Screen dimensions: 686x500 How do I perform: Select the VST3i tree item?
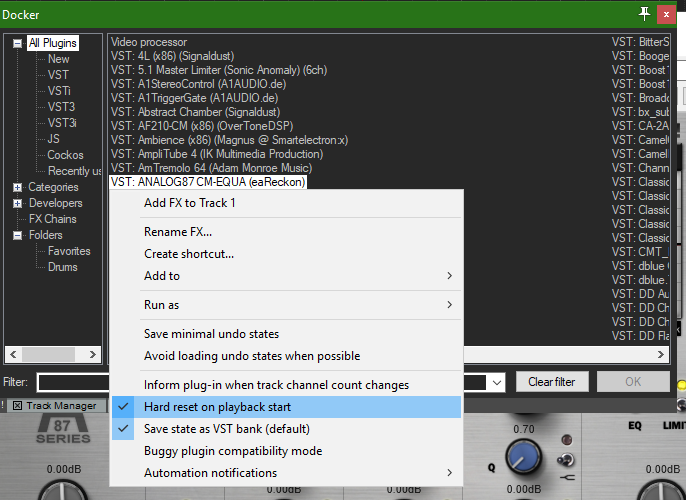click(x=62, y=123)
